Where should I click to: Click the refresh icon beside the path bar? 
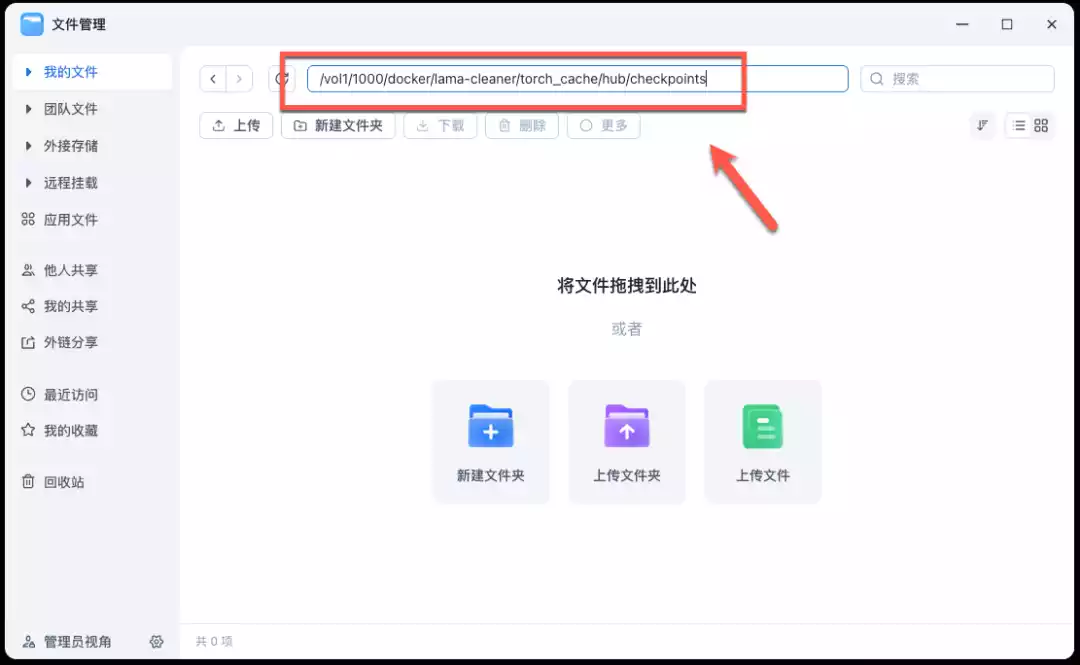282,79
